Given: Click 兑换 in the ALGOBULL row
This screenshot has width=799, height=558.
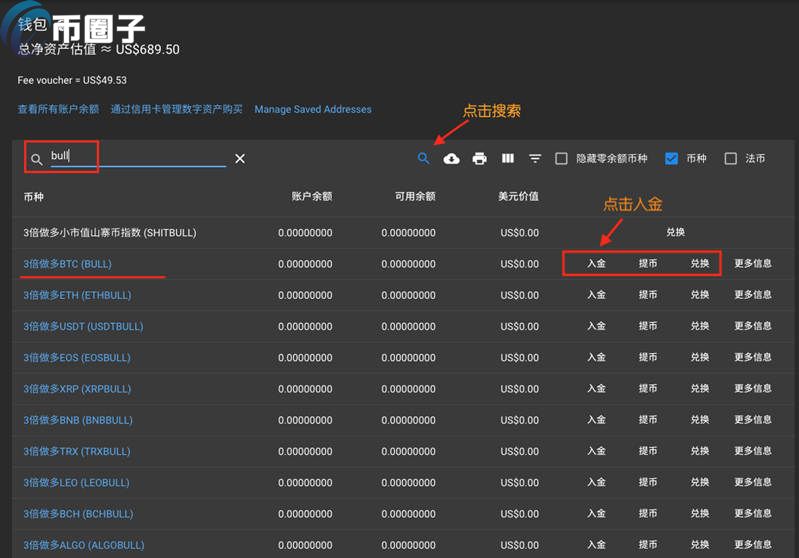Looking at the screenshot, I should [x=700, y=544].
